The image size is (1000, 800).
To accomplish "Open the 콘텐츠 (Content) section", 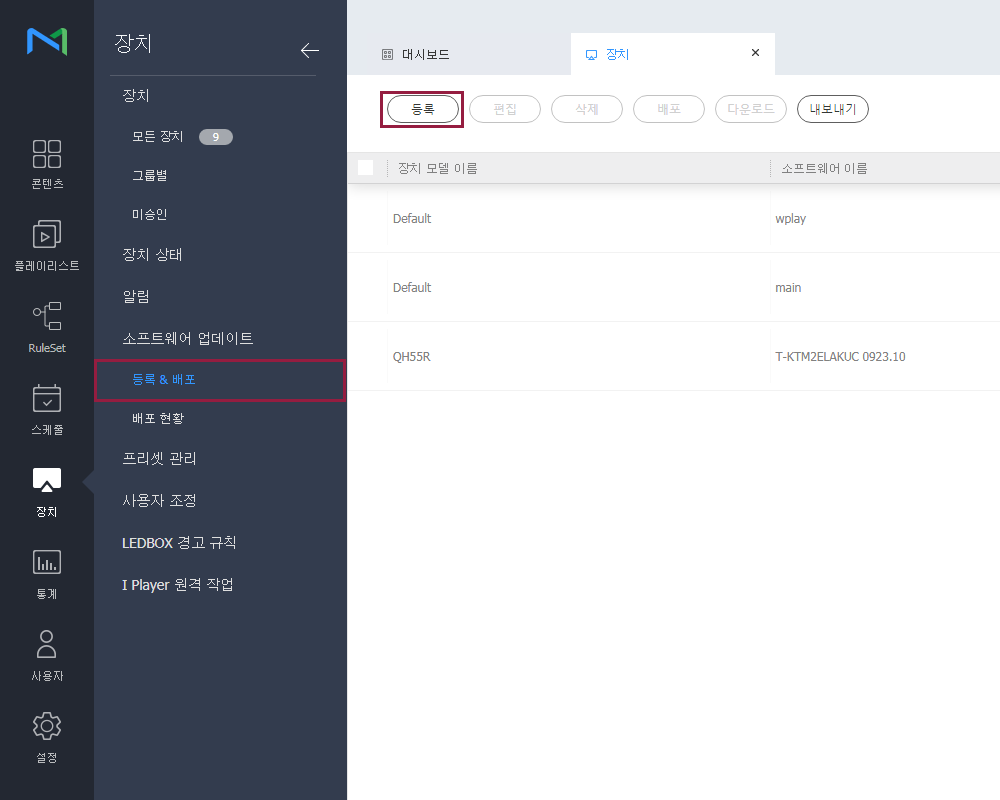I will 47,164.
